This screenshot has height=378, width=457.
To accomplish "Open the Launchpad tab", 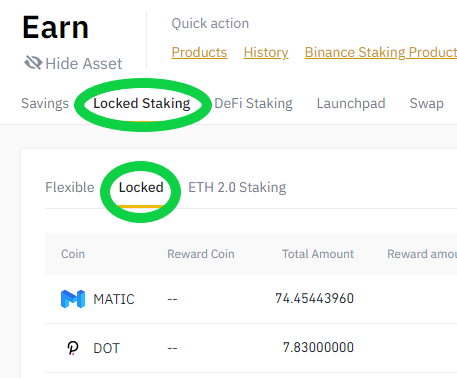I will pyautogui.click(x=351, y=103).
